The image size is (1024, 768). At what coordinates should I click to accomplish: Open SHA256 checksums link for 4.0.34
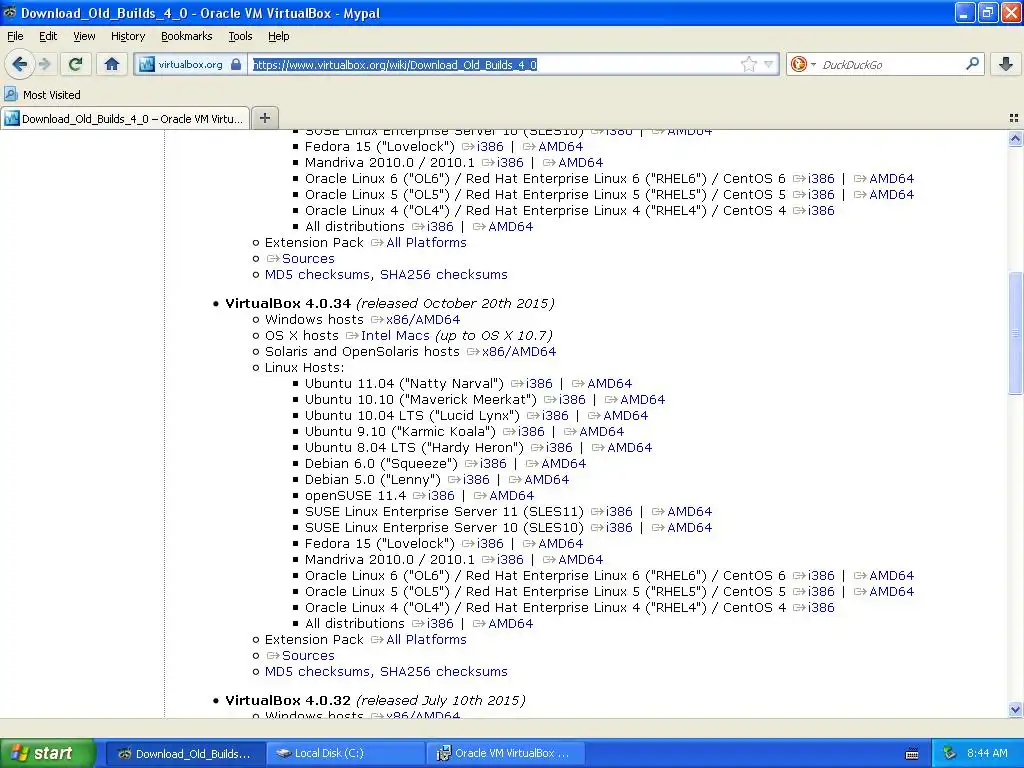tap(443, 671)
